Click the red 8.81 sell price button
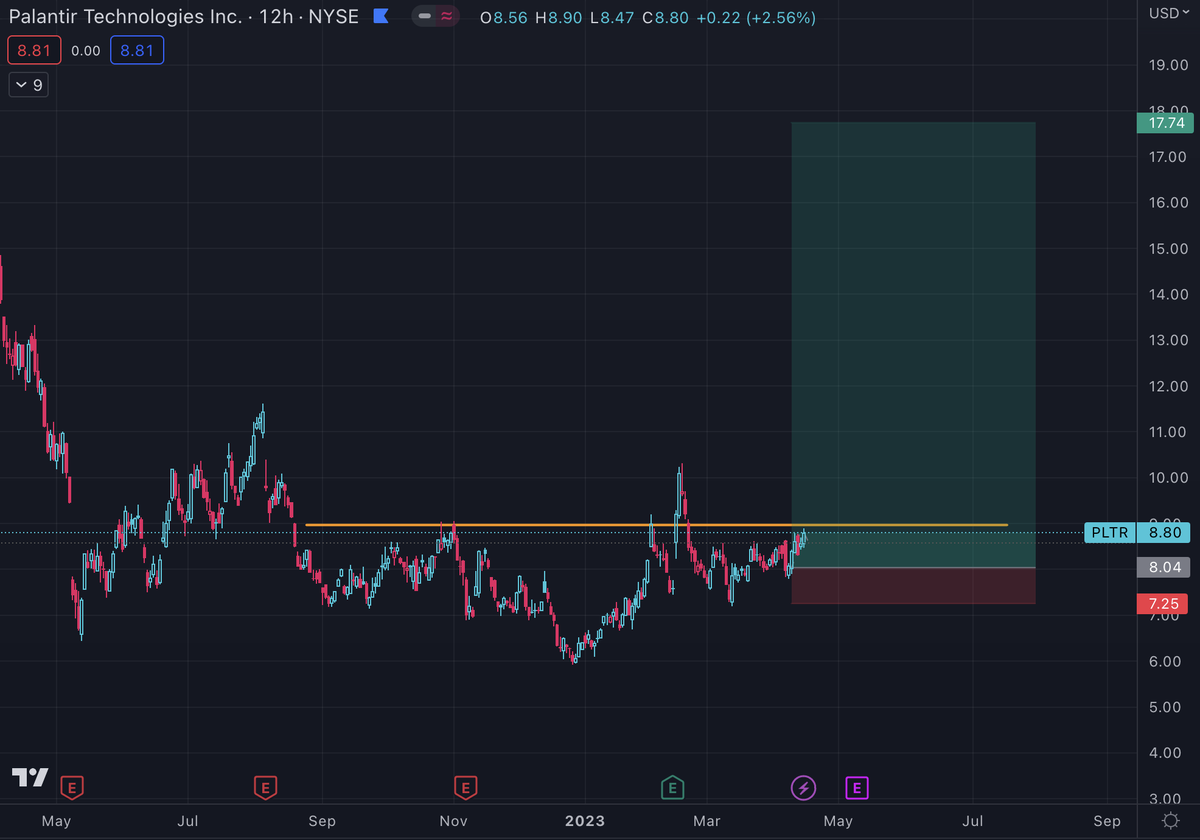The height and width of the screenshot is (840, 1200). [x=34, y=51]
